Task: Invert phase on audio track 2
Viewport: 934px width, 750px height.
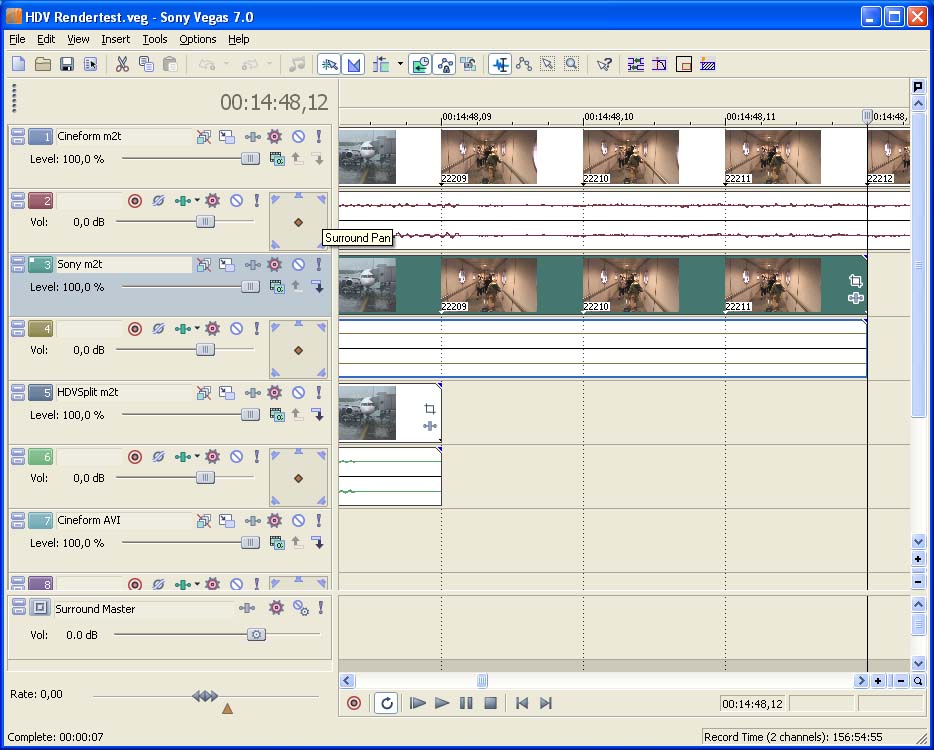Action: click(x=158, y=201)
